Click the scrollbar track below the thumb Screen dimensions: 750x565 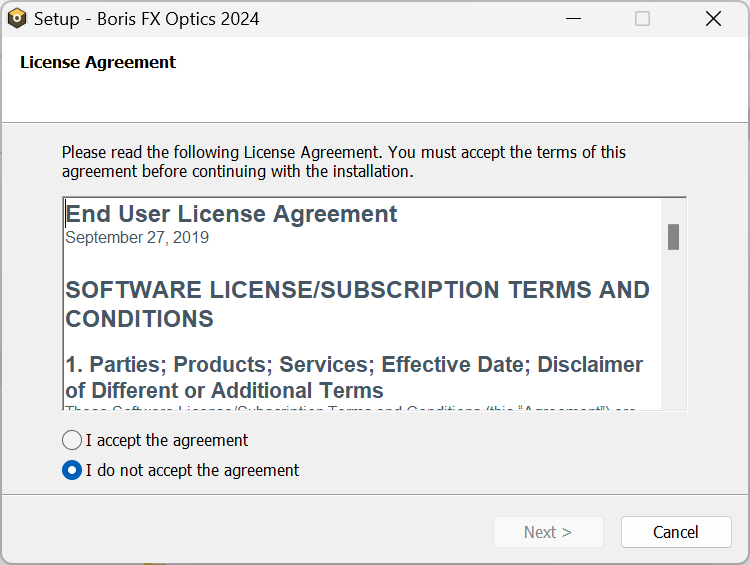pos(673,330)
